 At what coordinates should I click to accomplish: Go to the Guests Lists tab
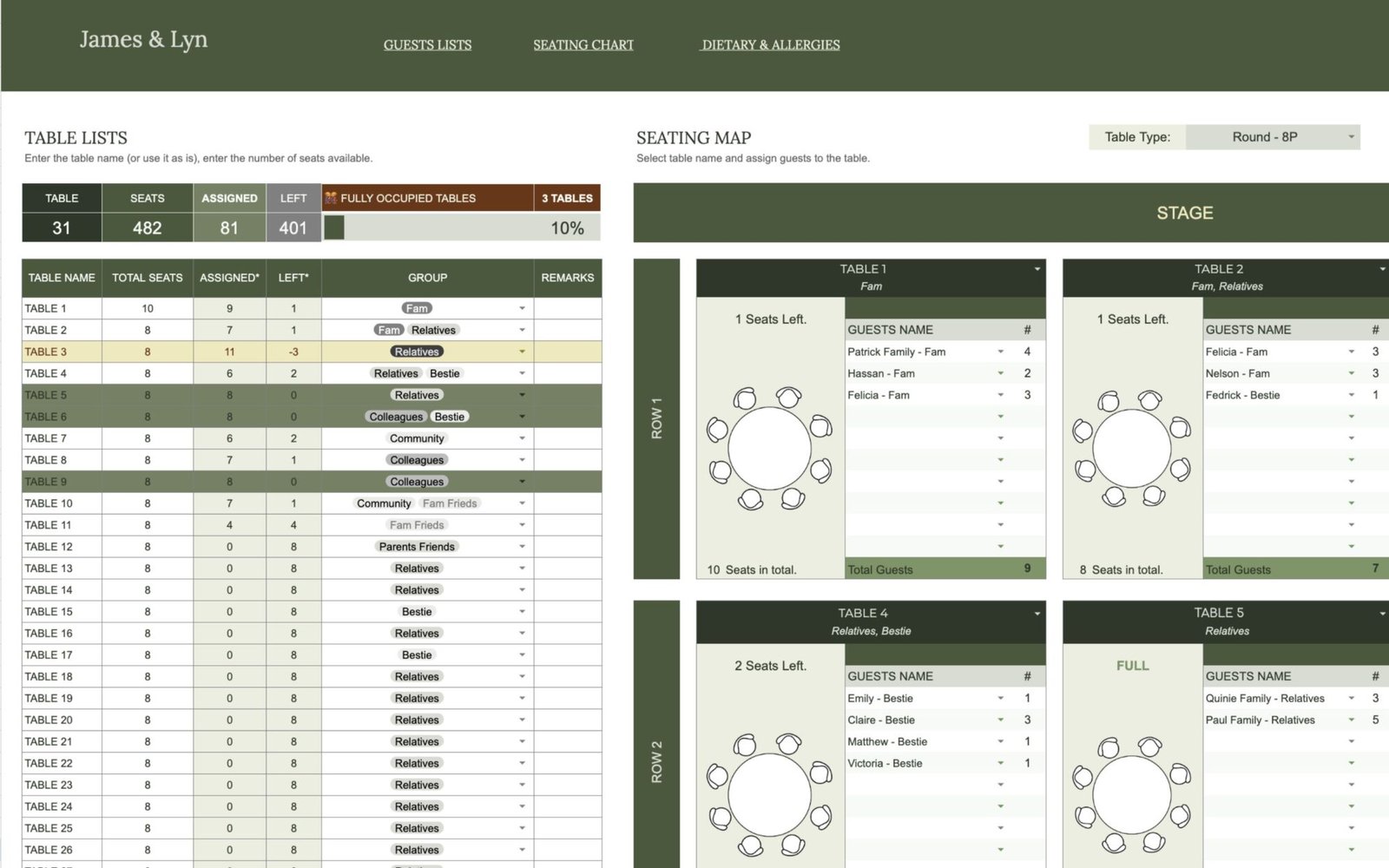(427, 45)
